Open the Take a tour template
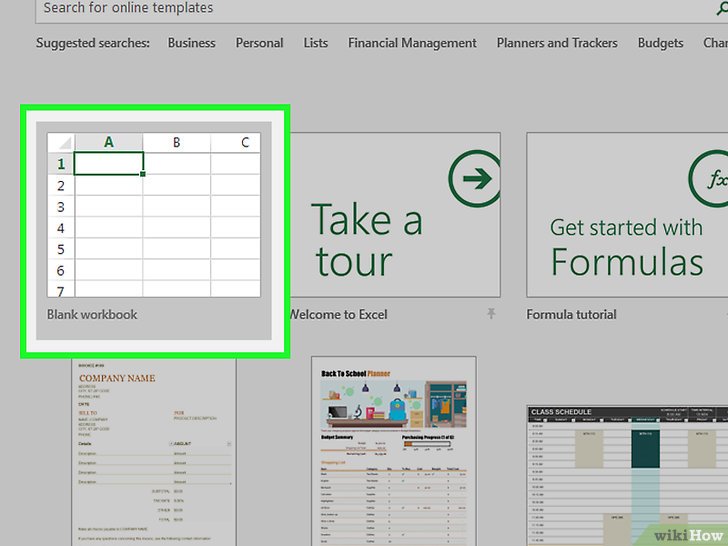The image size is (728, 546). coord(395,215)
